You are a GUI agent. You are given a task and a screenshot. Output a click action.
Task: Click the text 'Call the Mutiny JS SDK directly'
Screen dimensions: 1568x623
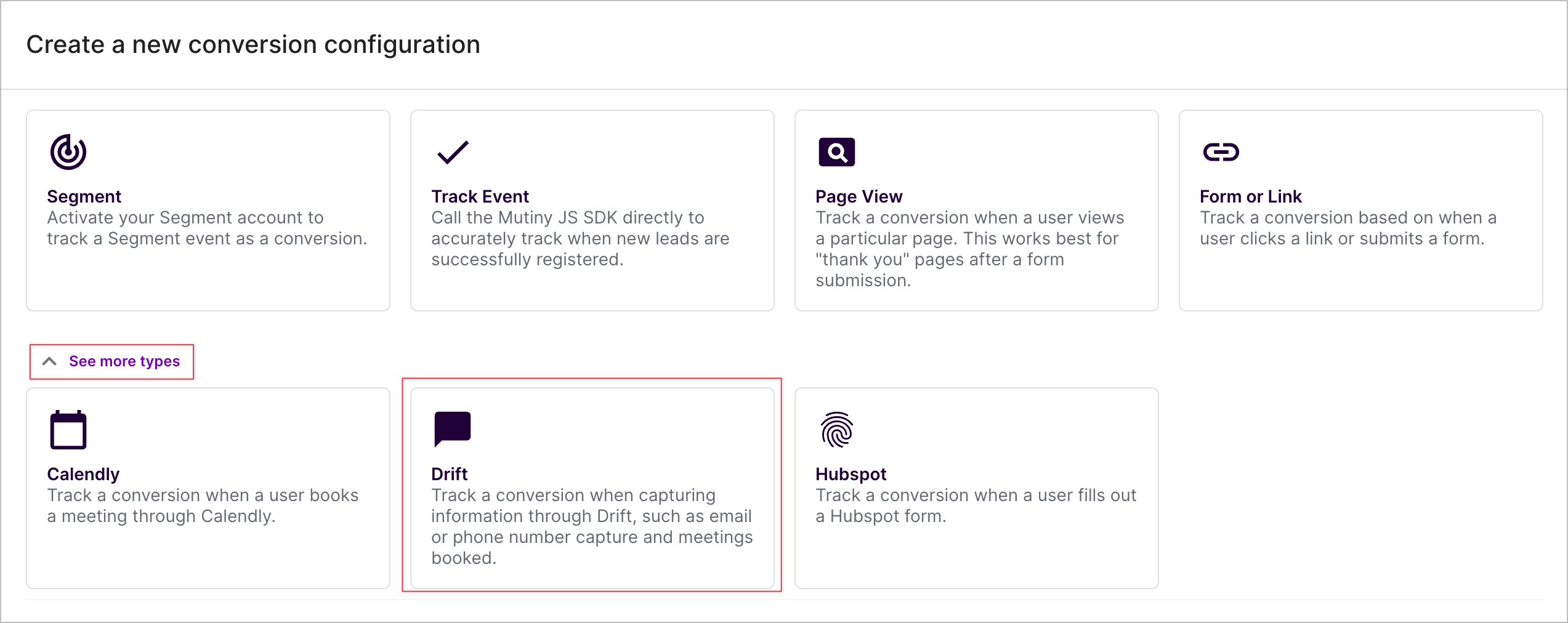pyautogui.click(x=567, y=217)
